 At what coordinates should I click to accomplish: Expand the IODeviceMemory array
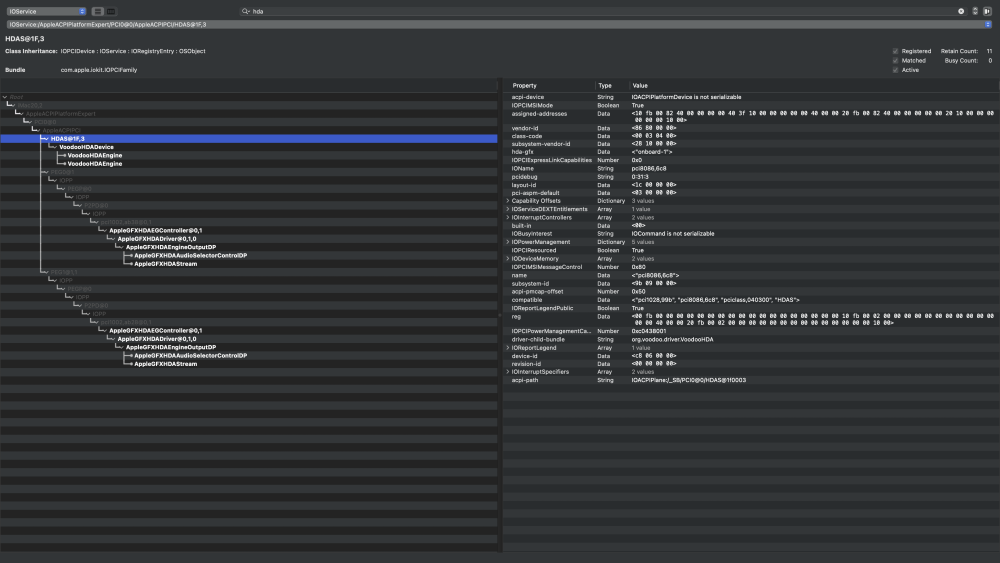(x=508, y=259)
